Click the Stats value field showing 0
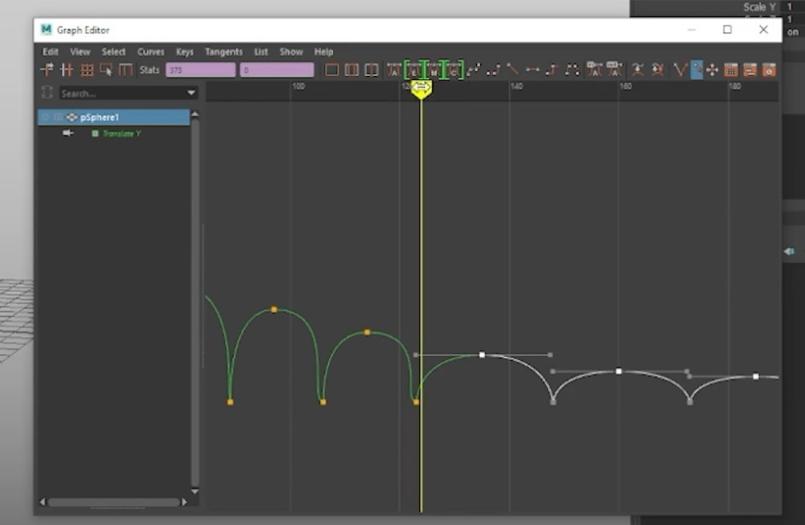Screen dimensions: 805x525 point(277,70)
